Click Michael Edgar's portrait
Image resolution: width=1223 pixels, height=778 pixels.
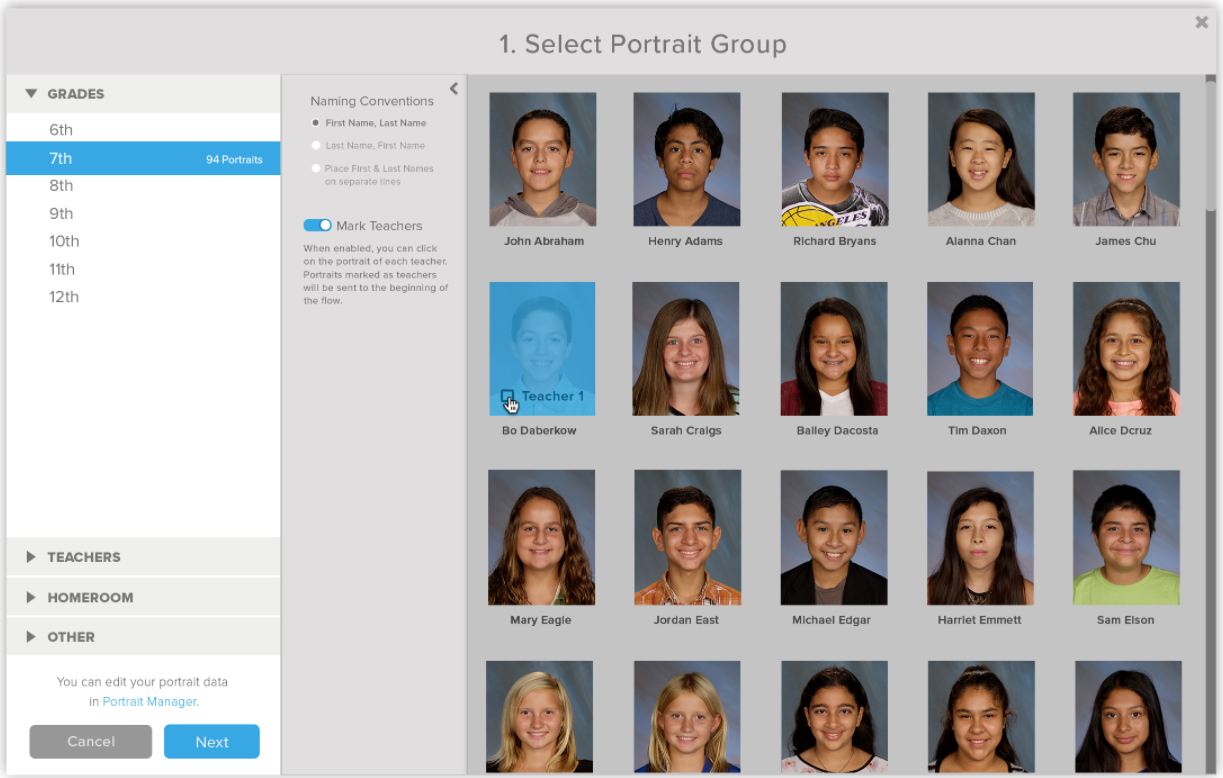834,538
